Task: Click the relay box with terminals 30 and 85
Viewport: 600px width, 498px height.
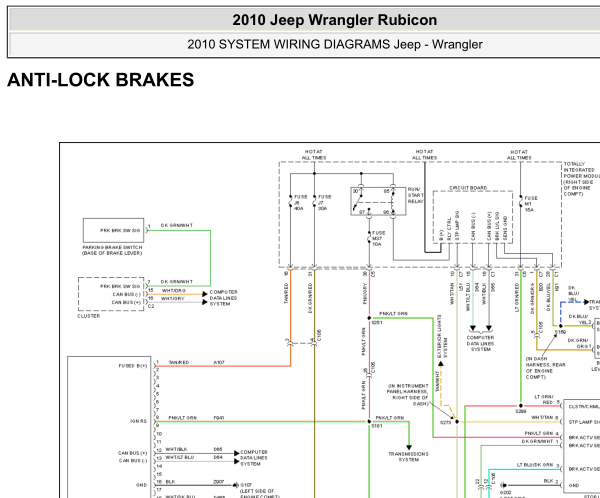Action: pyautogui.click(x=378, y=201)
